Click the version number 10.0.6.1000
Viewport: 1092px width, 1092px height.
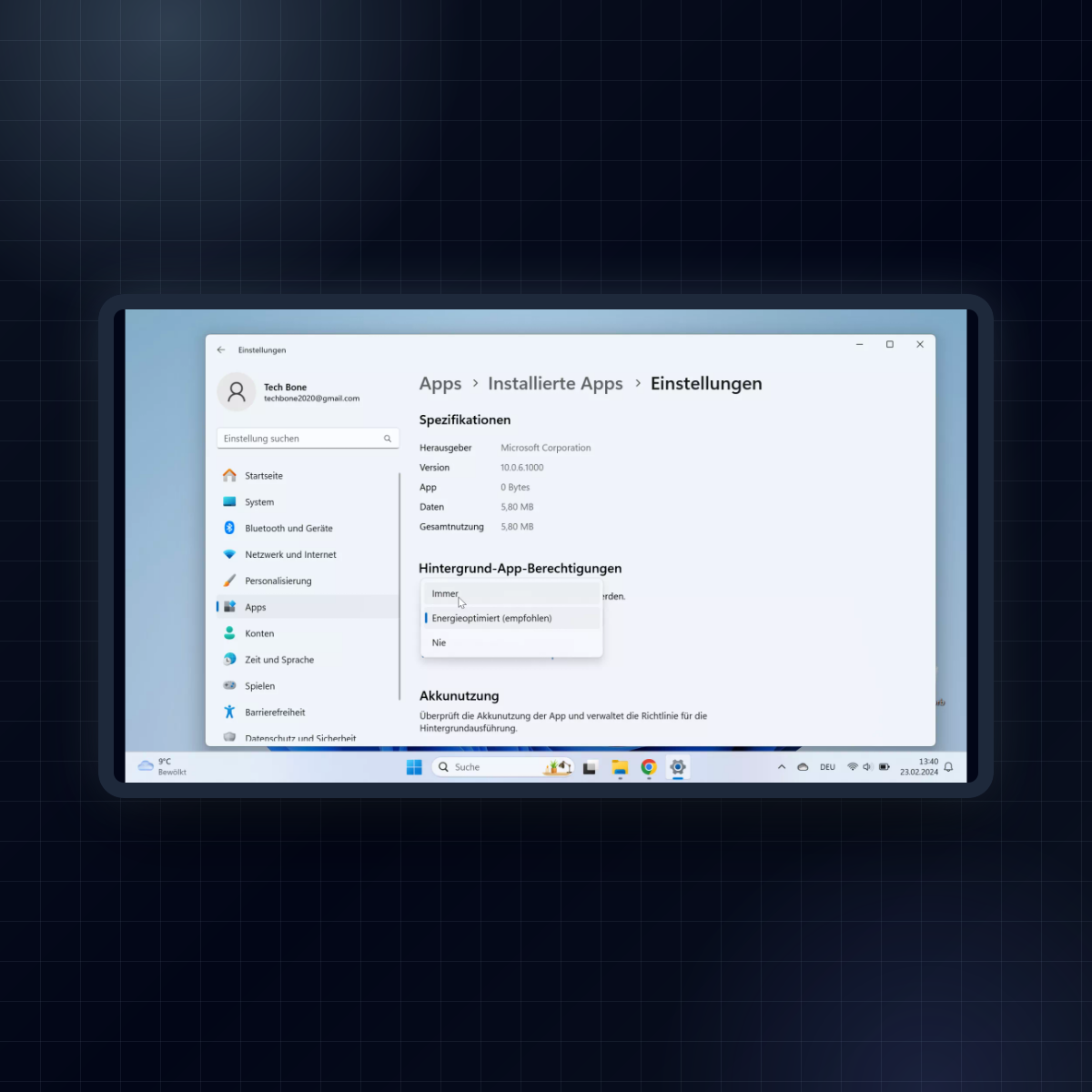[522, 468]
